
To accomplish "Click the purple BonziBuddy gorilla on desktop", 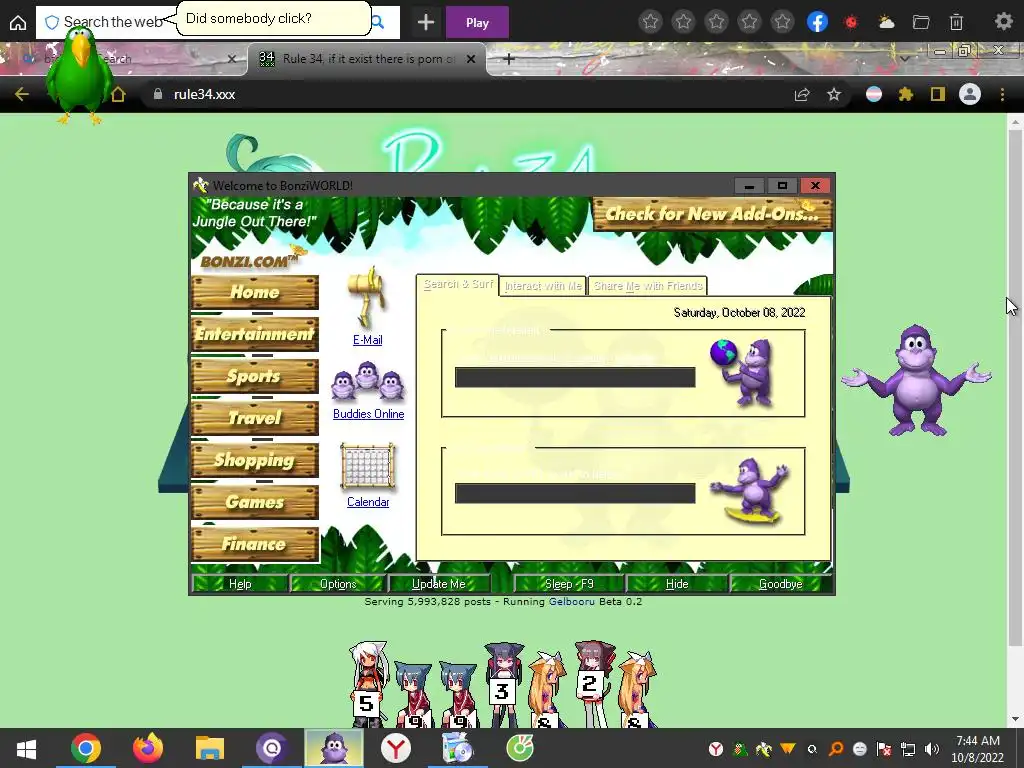I will [x=916, y=381].
